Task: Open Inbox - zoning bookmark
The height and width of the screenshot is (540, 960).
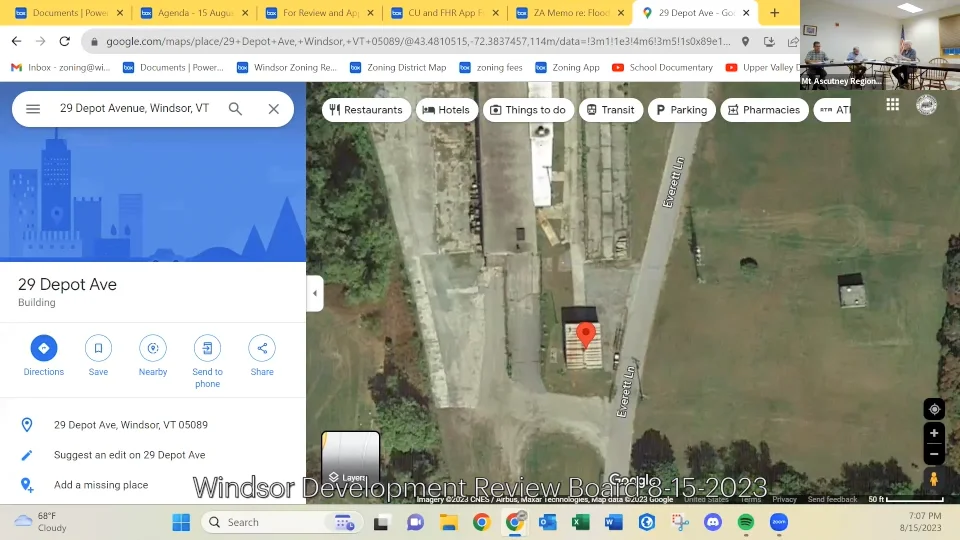Action: [x=61, y=67]
